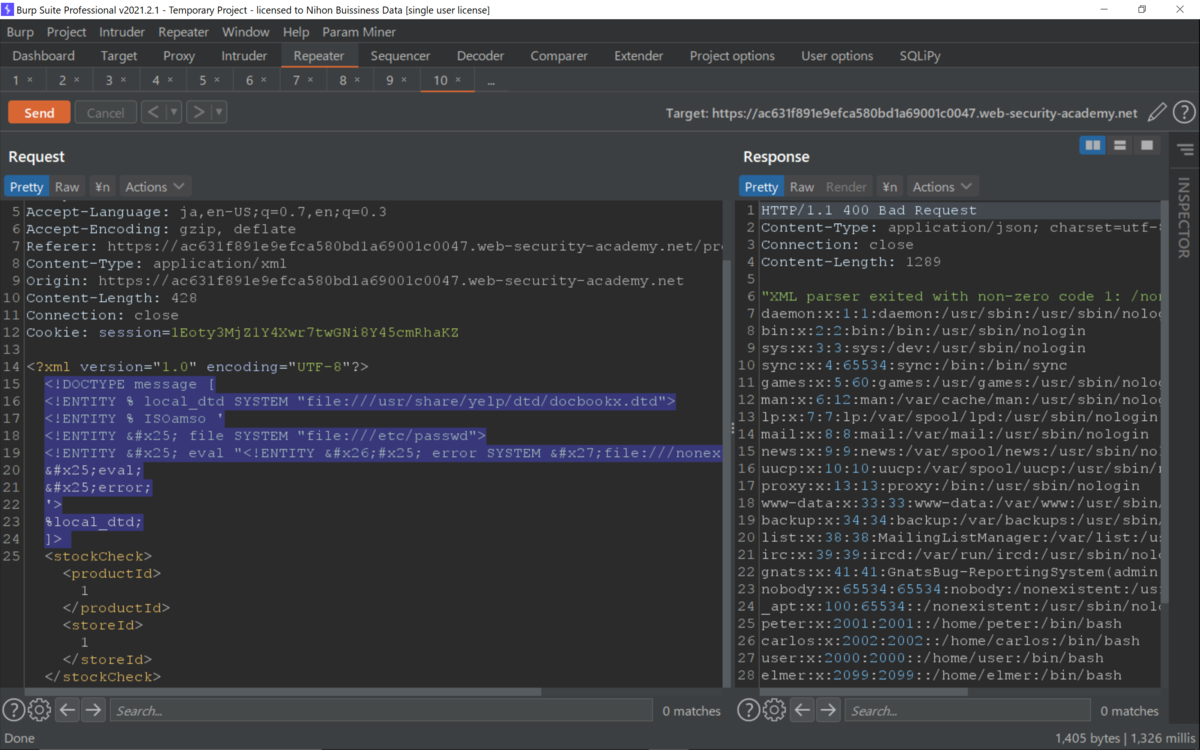Switch to side-by-side split layout icon
This screenshot has width=1200, height=750.
point(1093,146)
